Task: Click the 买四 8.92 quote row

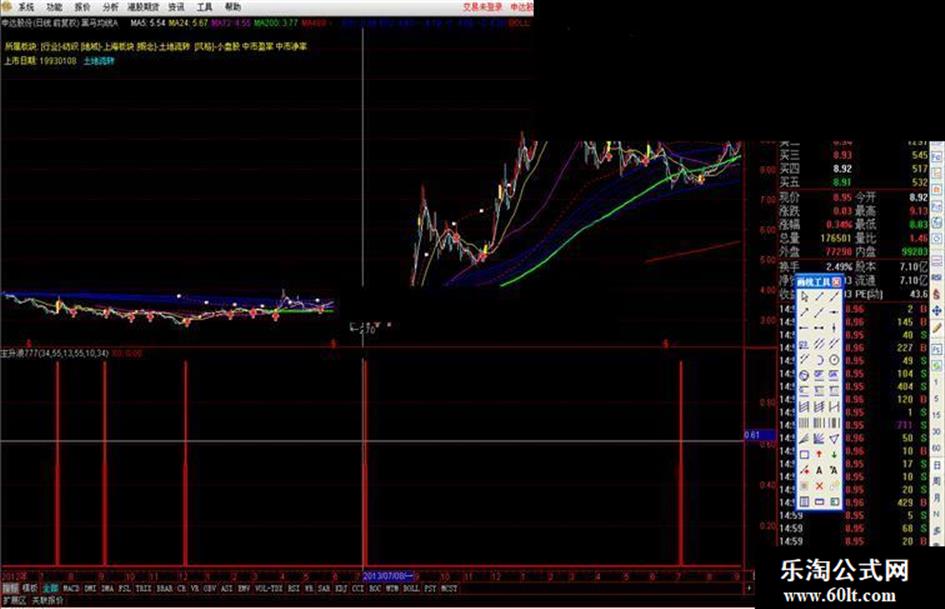Action: 853,169
